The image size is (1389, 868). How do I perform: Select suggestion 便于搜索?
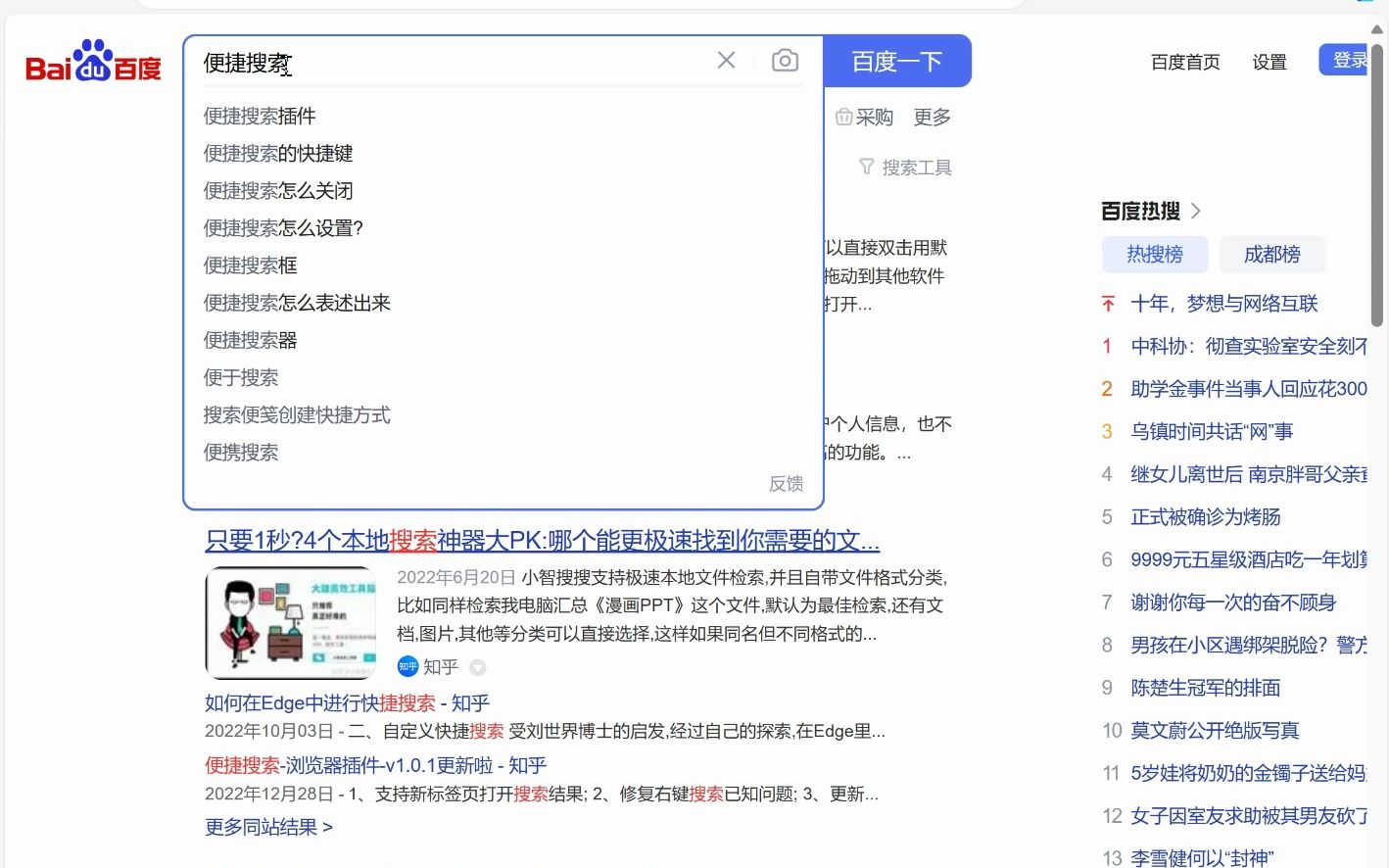coord(241,377)
